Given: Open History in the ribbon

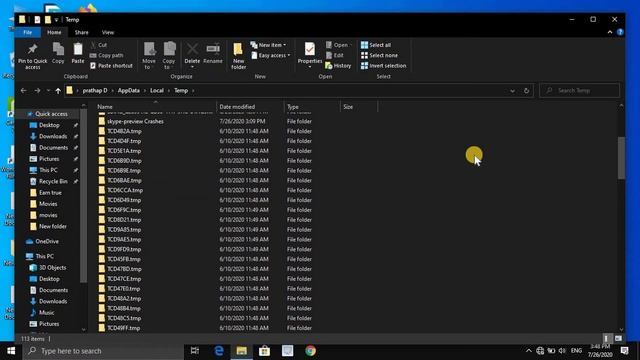Looking at the screenshot, I should [x=338, y=66].
